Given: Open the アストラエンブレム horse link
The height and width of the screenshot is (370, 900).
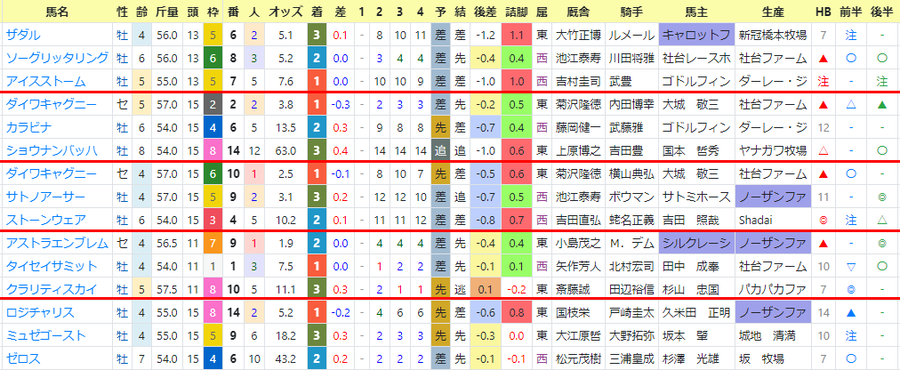Looking at the screenshot, I should (57, 243).
